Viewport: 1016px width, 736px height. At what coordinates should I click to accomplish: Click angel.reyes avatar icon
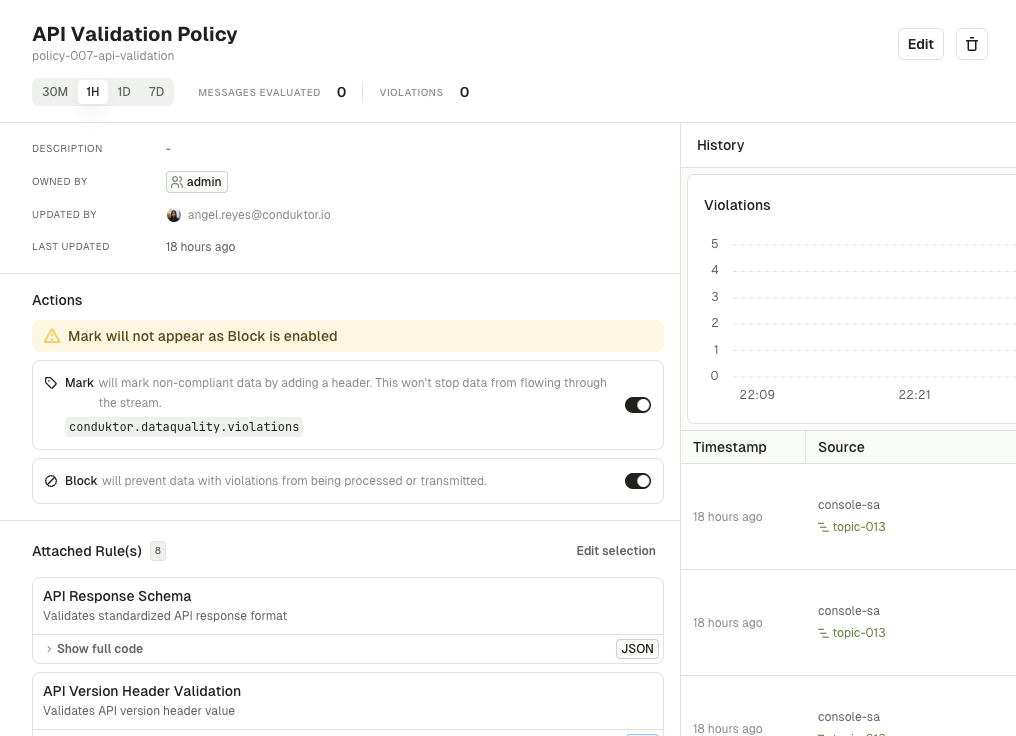tap(174, 215)
